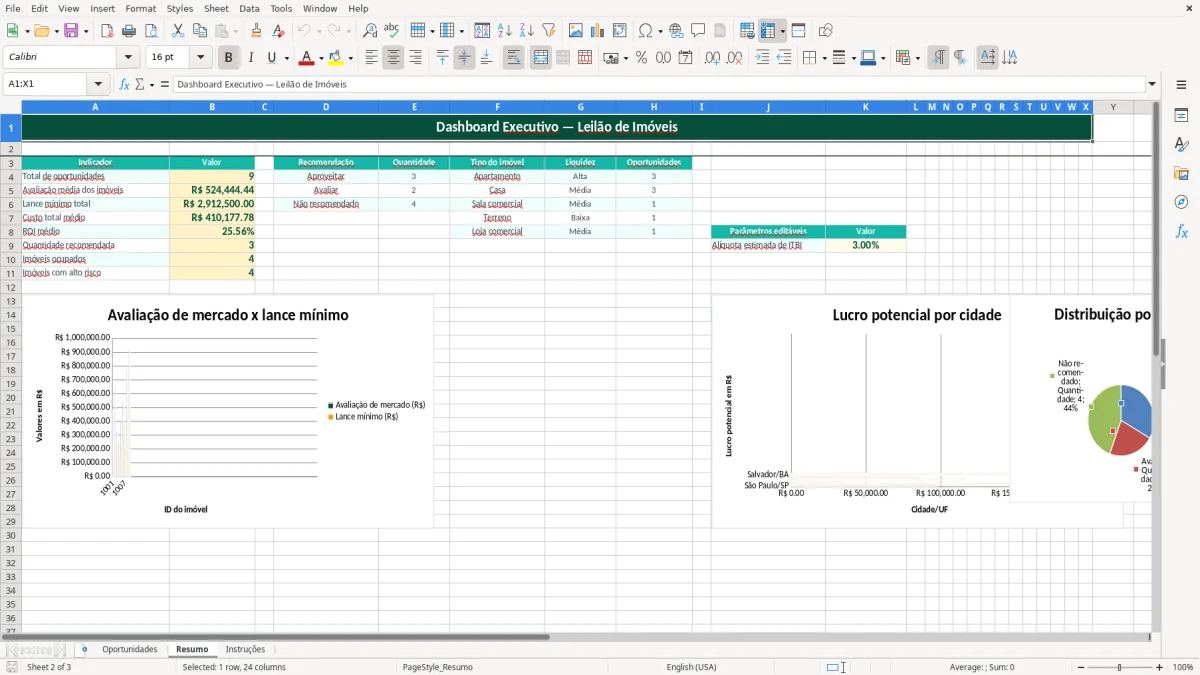This screenshot has height=675, width=1200.
Task: Open sidebar settings hamburger menu
Action: pos(1181,84)
